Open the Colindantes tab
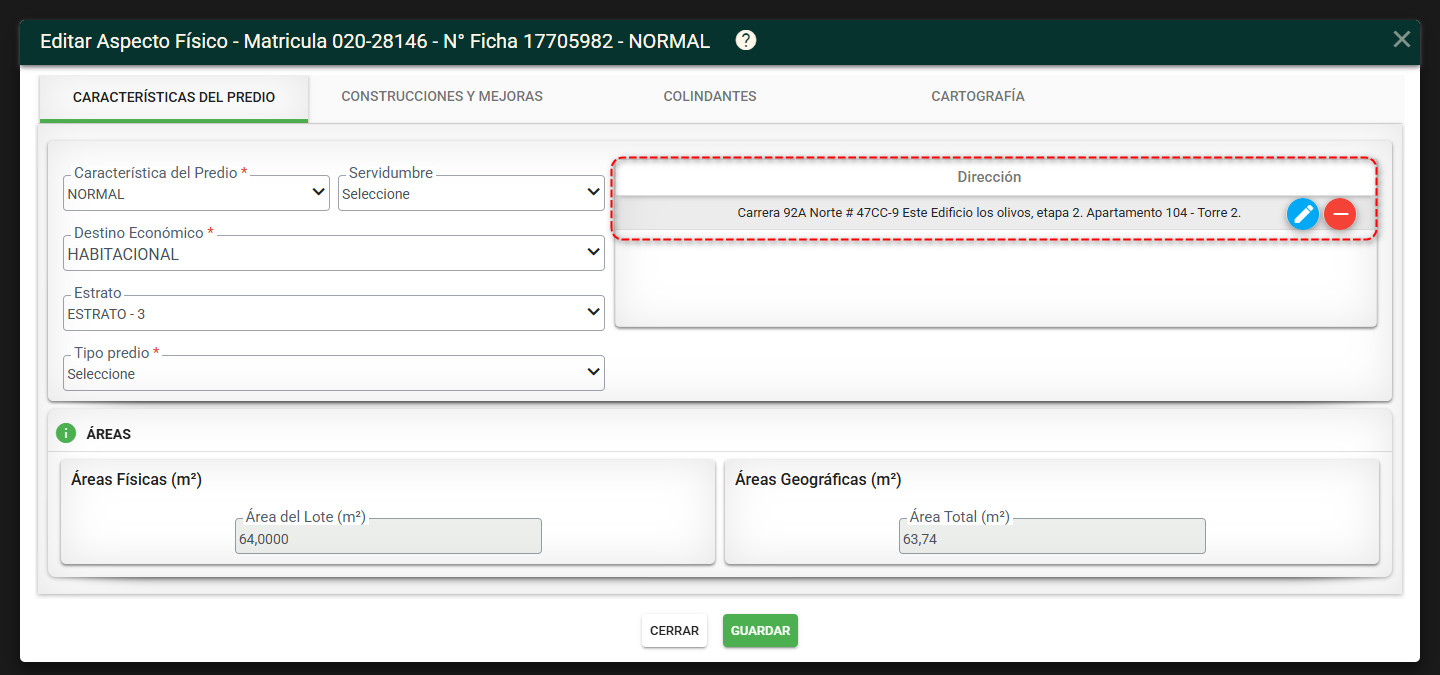The width and height of the screenshot is (1440, 675). tap(710, 97)
